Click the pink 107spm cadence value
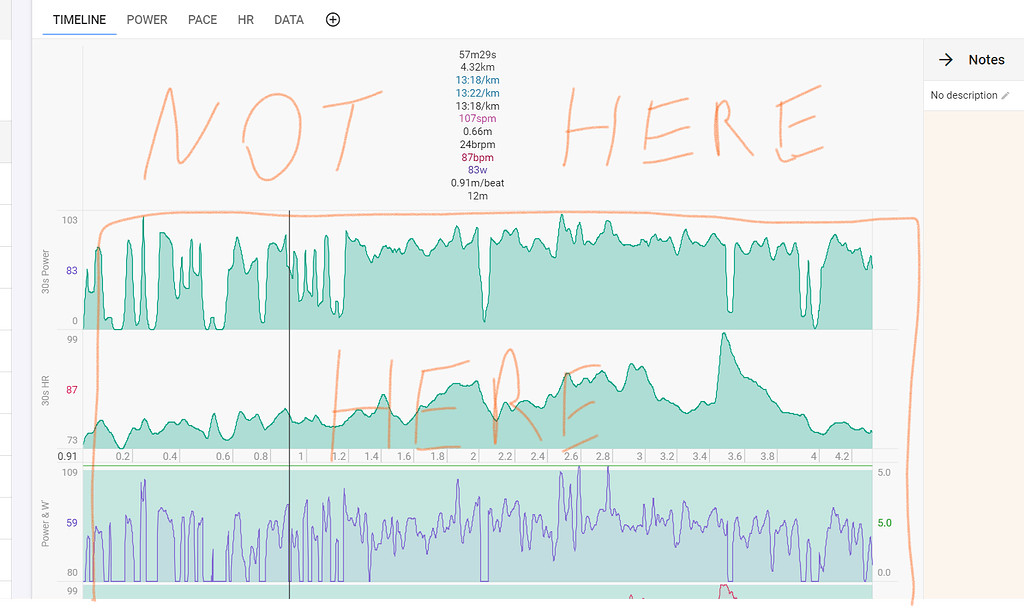Viewport: 1024px width, 608px height. point(477,119)
